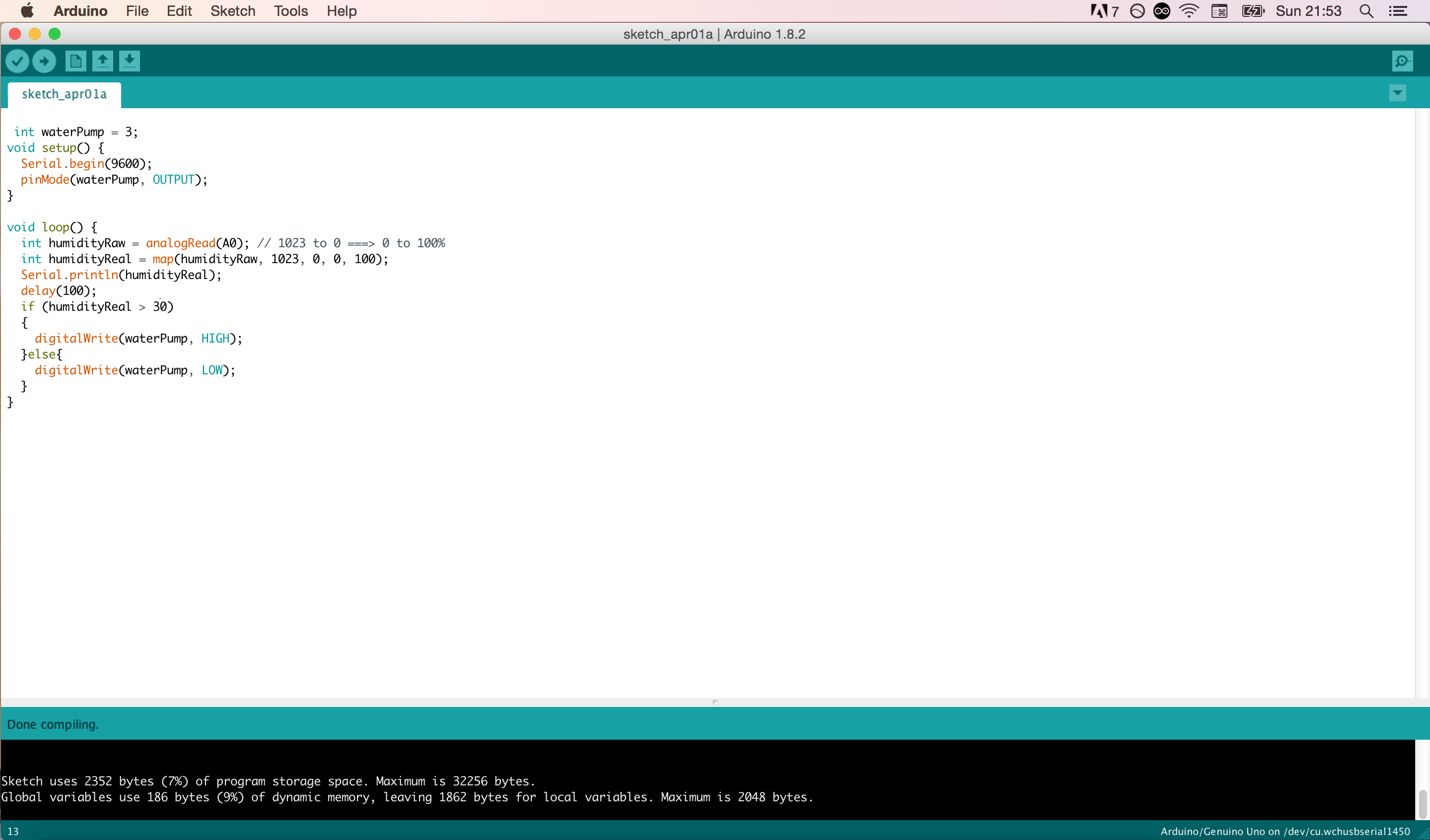Click the Upload arrow button
The image size is (1430, 840).
(44, 61)
